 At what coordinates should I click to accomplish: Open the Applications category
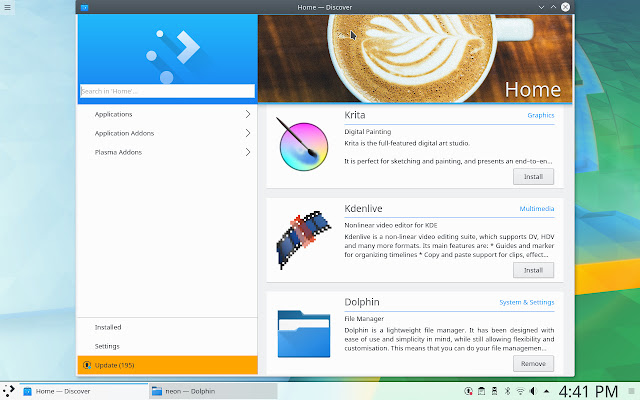pos(167,114)
